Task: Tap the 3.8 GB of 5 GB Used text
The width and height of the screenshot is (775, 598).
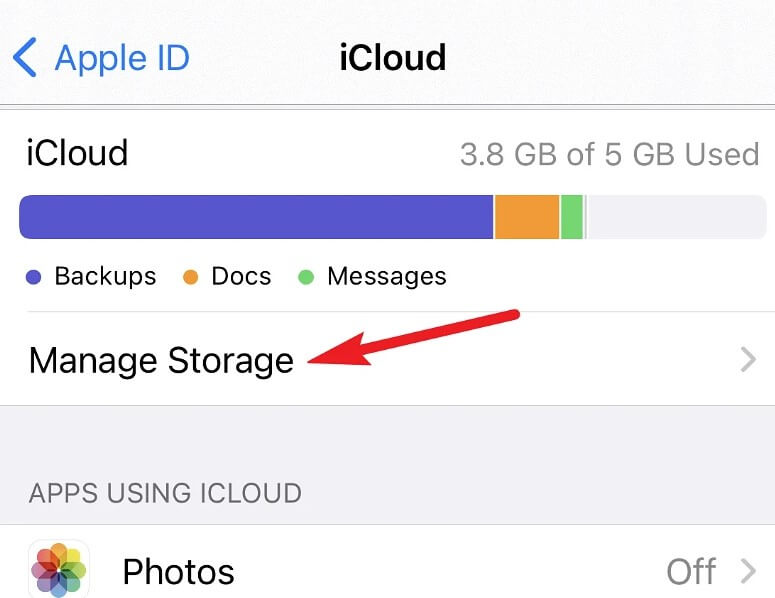Action: pyautogui.click(x=609, y=154)
